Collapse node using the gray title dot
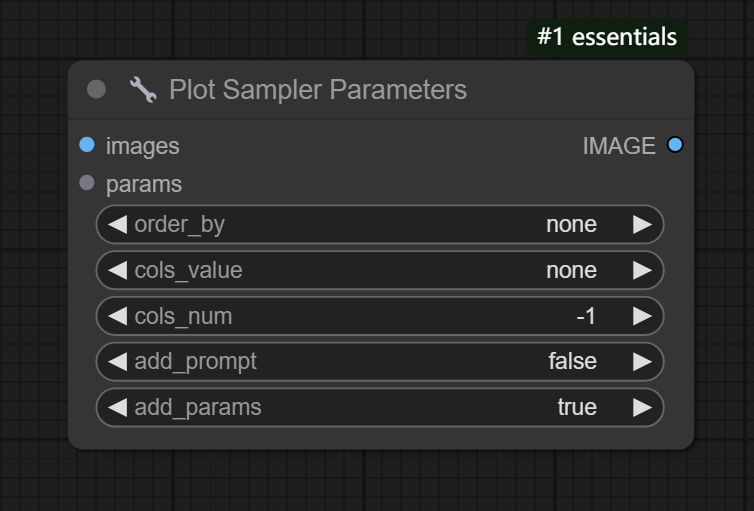Screen dimensions: 754x511 point(96,90)
